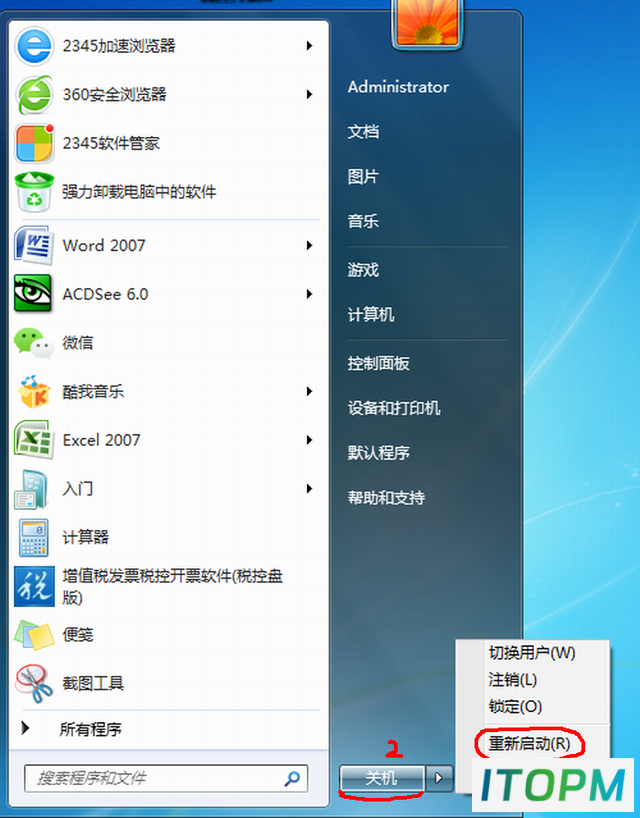Click the 计算器 text label
Screen dimensions: 640x818
(x=86, y=537)
